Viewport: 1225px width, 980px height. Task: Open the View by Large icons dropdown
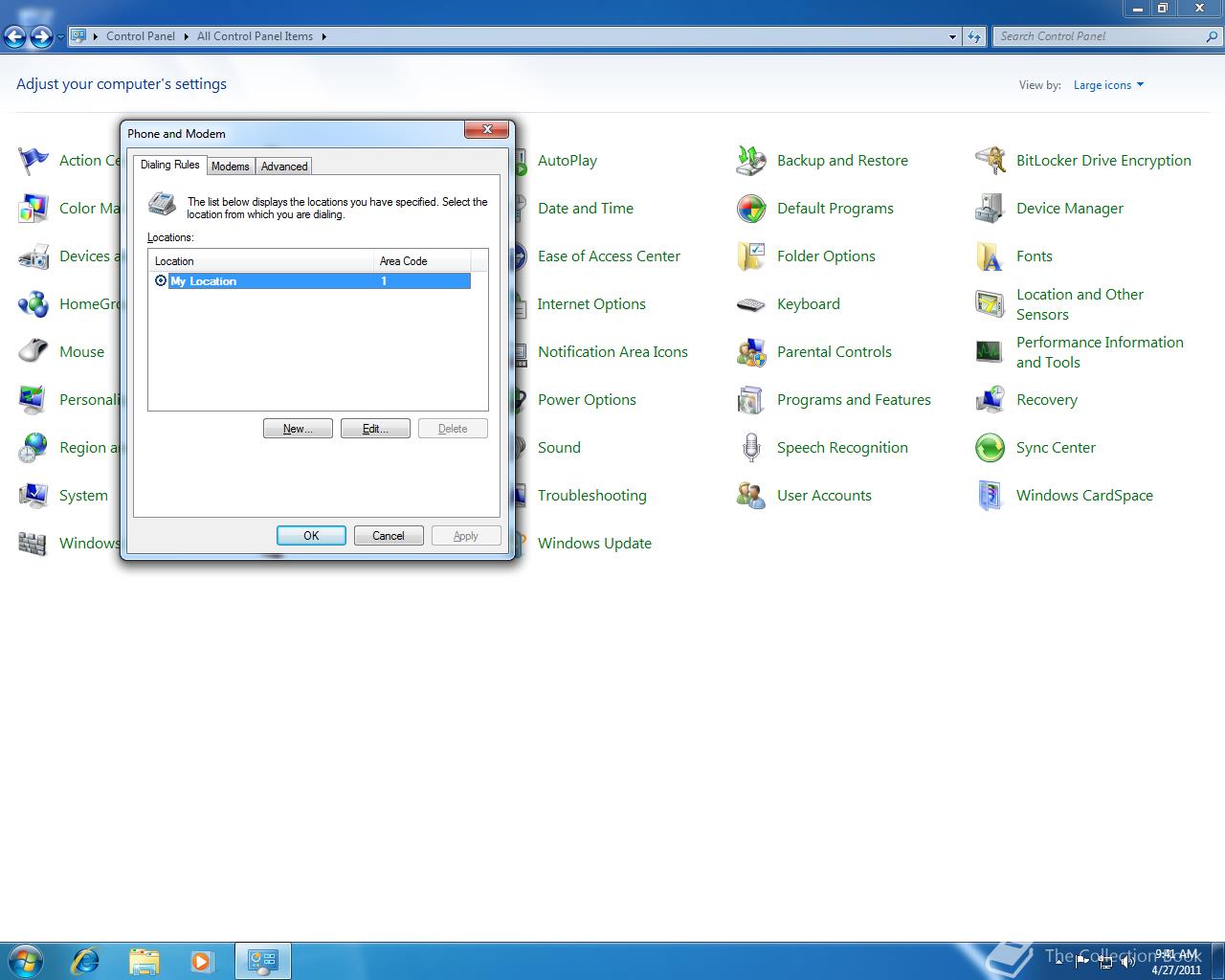1108,85
